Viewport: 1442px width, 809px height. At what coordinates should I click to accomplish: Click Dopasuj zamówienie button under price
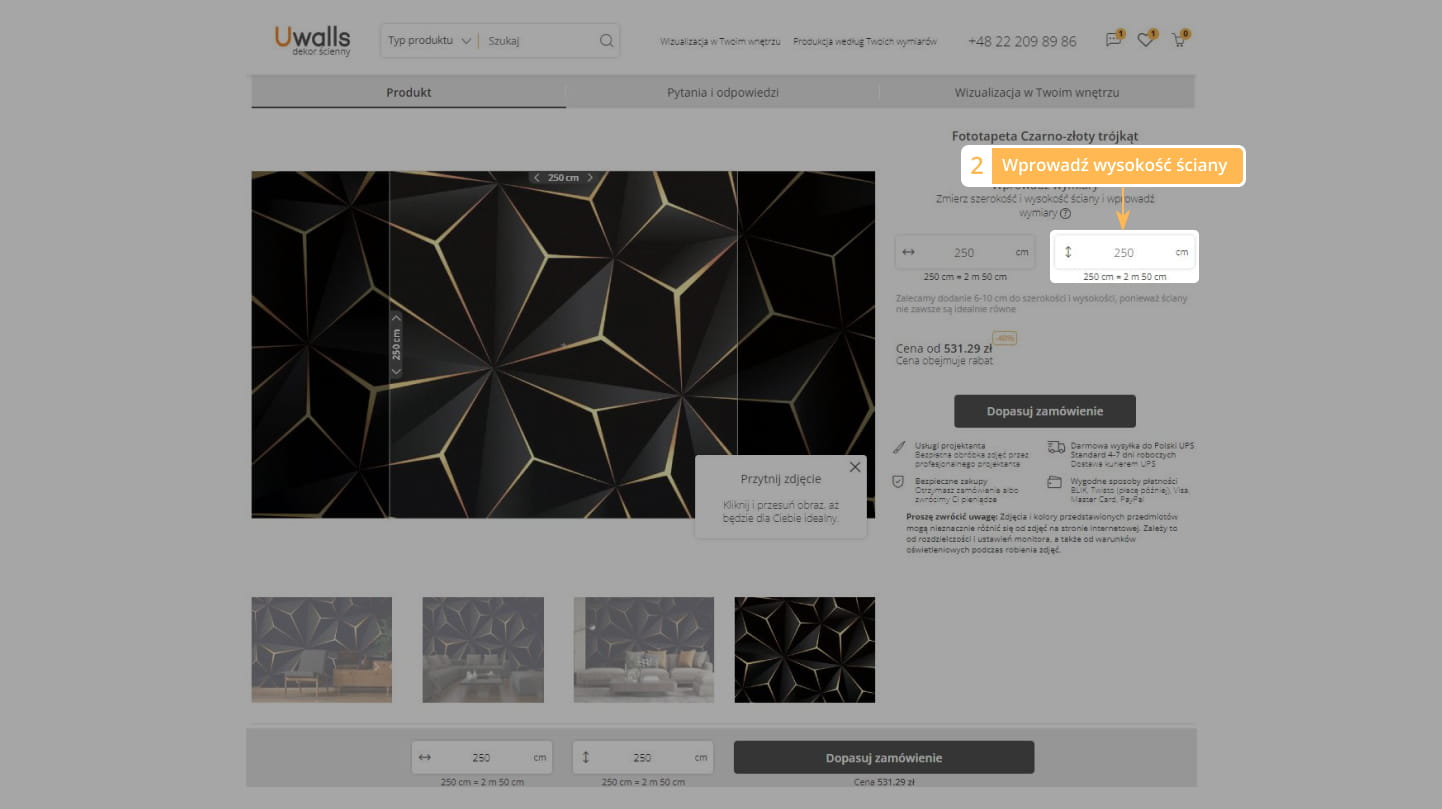pyautogui.click(x=1044, y=411)
